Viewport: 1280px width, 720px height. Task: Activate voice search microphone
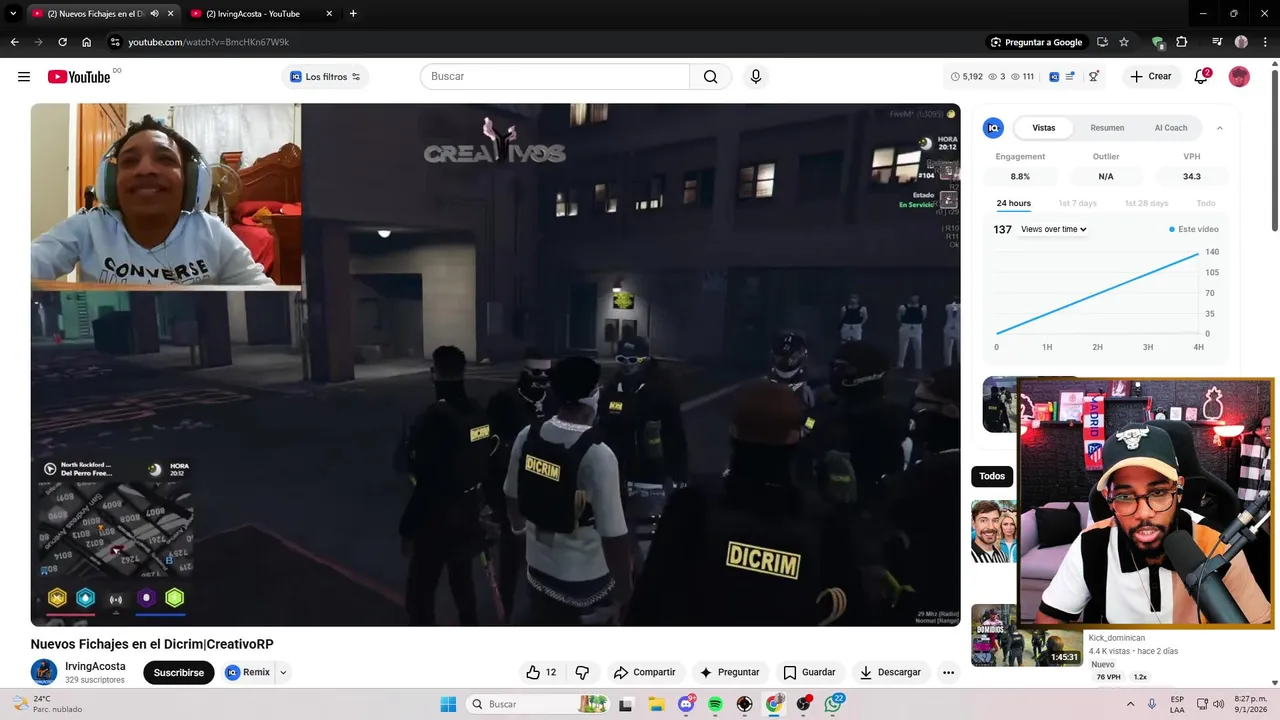[756, 77]
